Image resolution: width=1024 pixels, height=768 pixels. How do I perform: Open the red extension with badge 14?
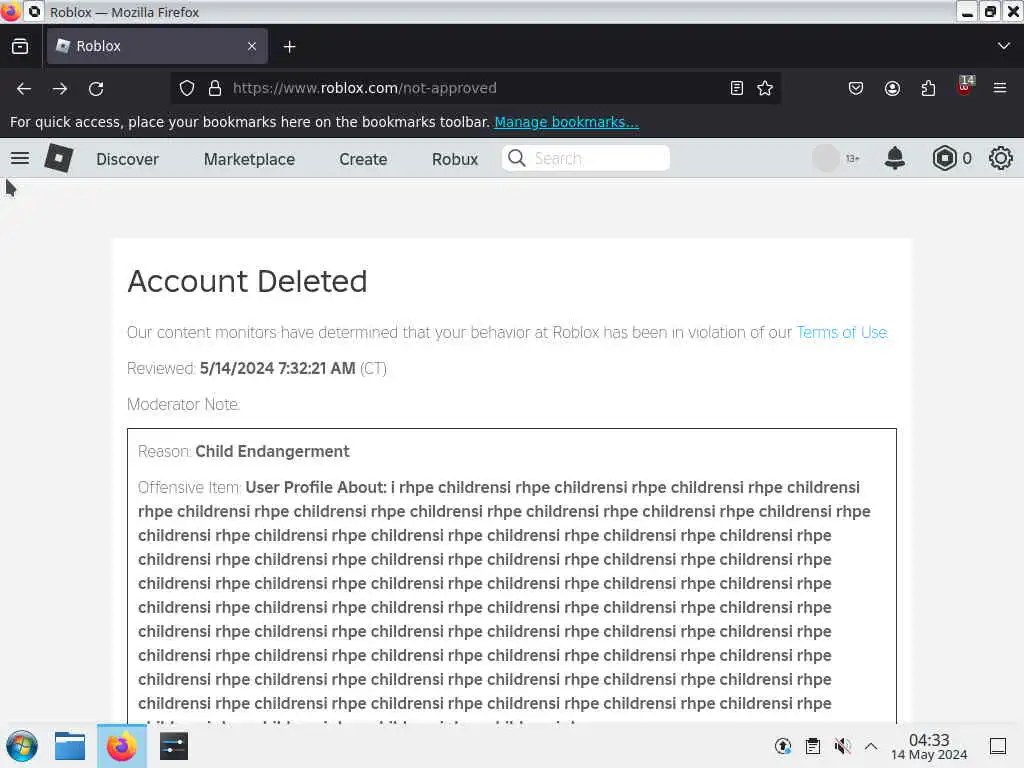point(965,86)
